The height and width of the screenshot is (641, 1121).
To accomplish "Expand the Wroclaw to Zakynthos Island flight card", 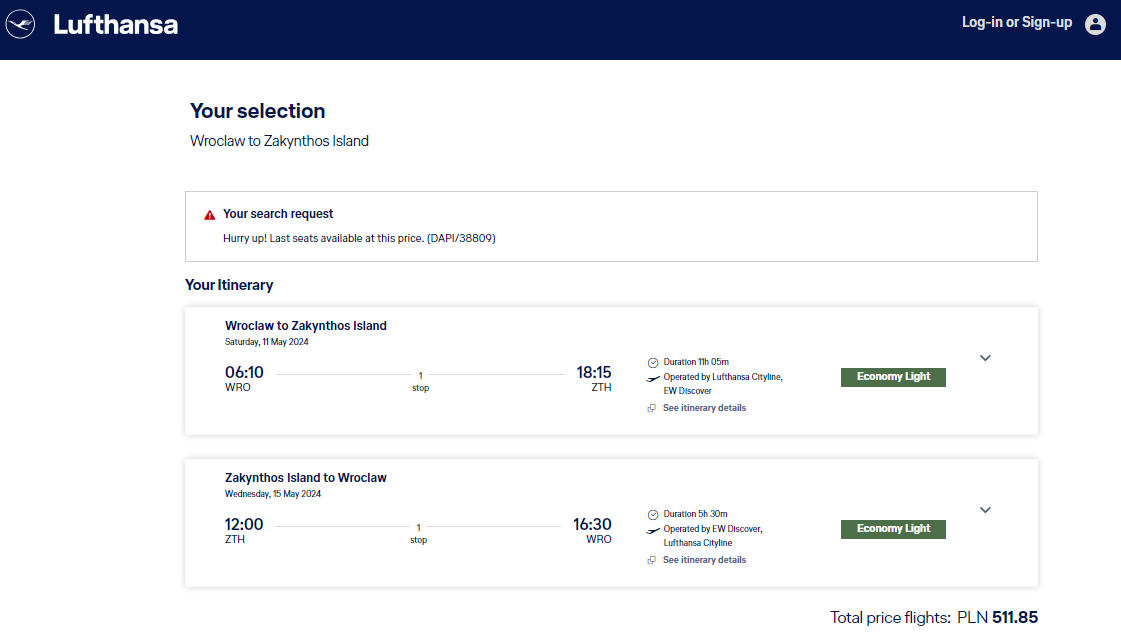I will pyautogui.click(x=985, y=358).
